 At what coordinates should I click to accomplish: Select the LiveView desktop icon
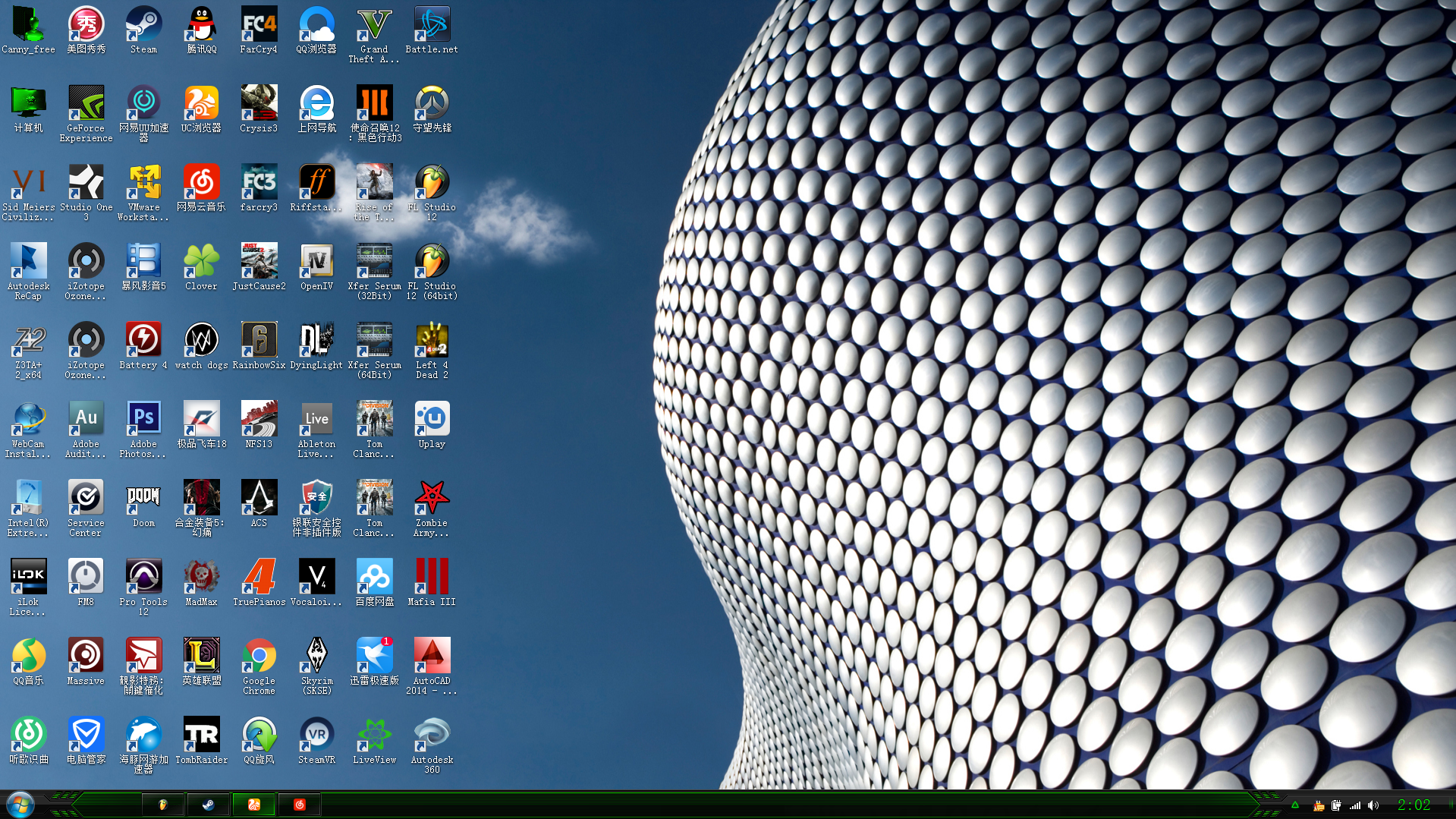(374, 741)
